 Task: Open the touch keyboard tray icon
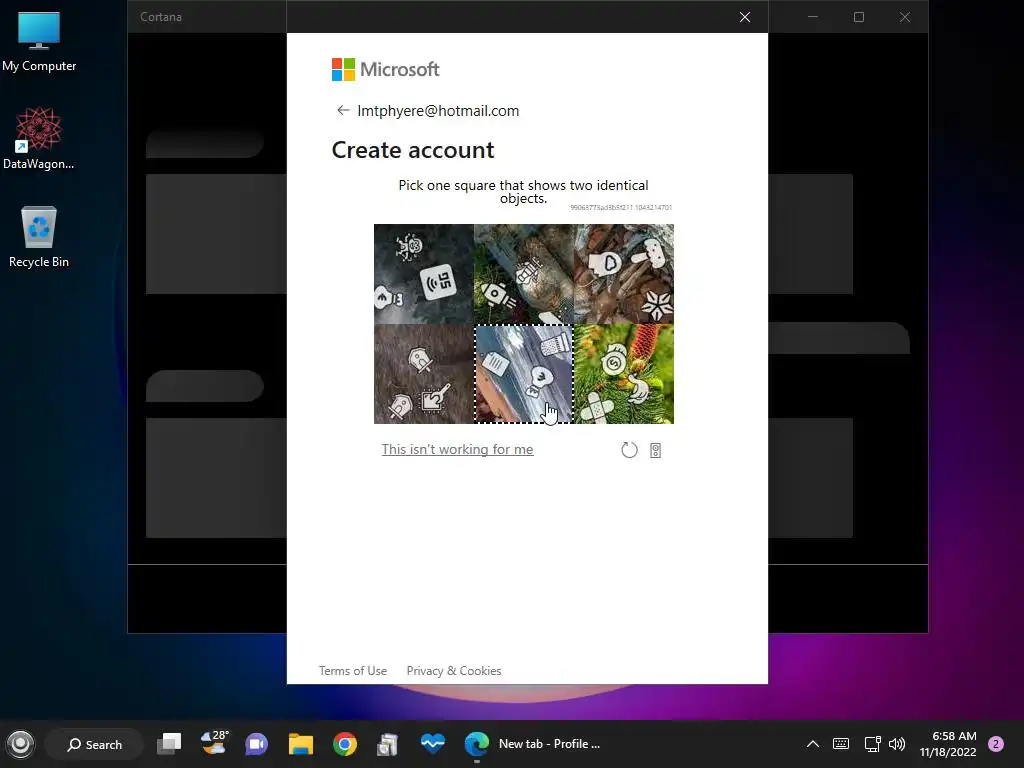(x=841, y=744)
